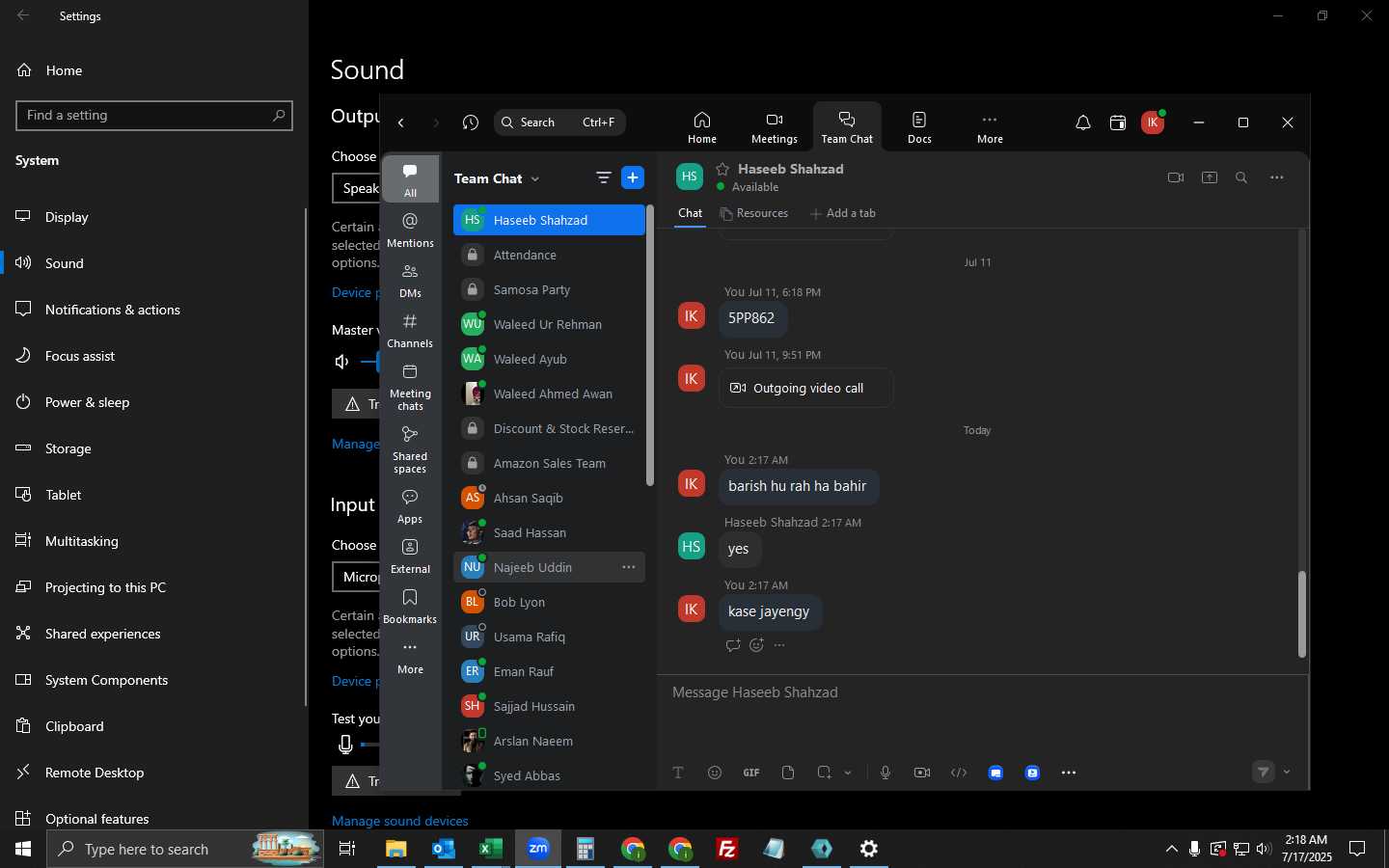The width and height of the screenshot is (1389, 868).
Task: Toggle the chat list filter
Action: 604,177
